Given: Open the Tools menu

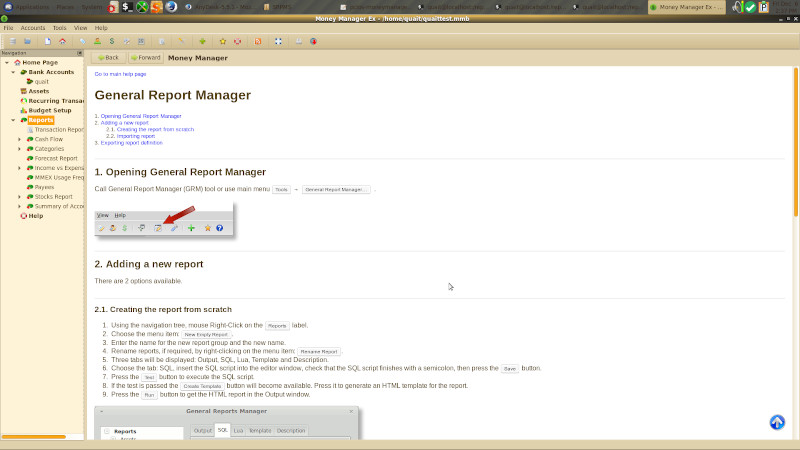Looking at the screenshot, I should [59, 28].
